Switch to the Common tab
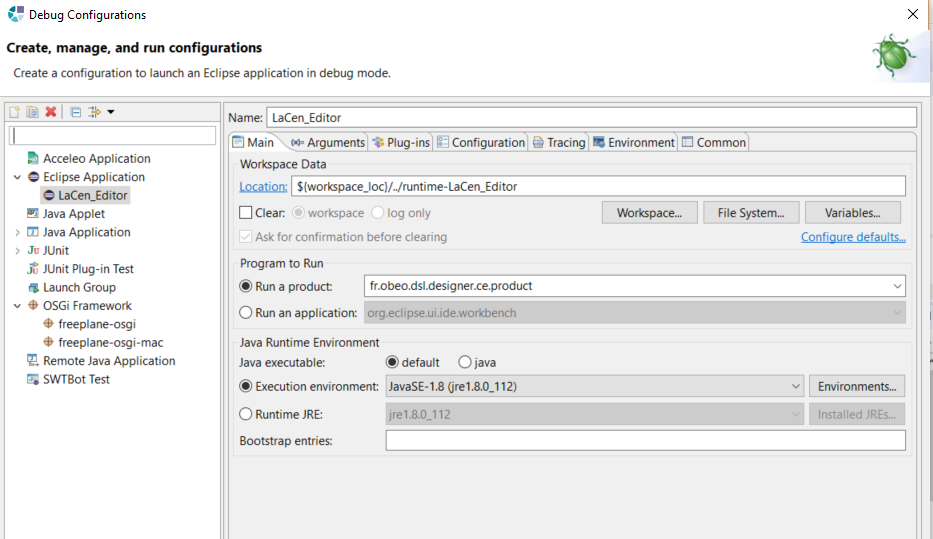The image size is (933, 539). pos(714,142)
